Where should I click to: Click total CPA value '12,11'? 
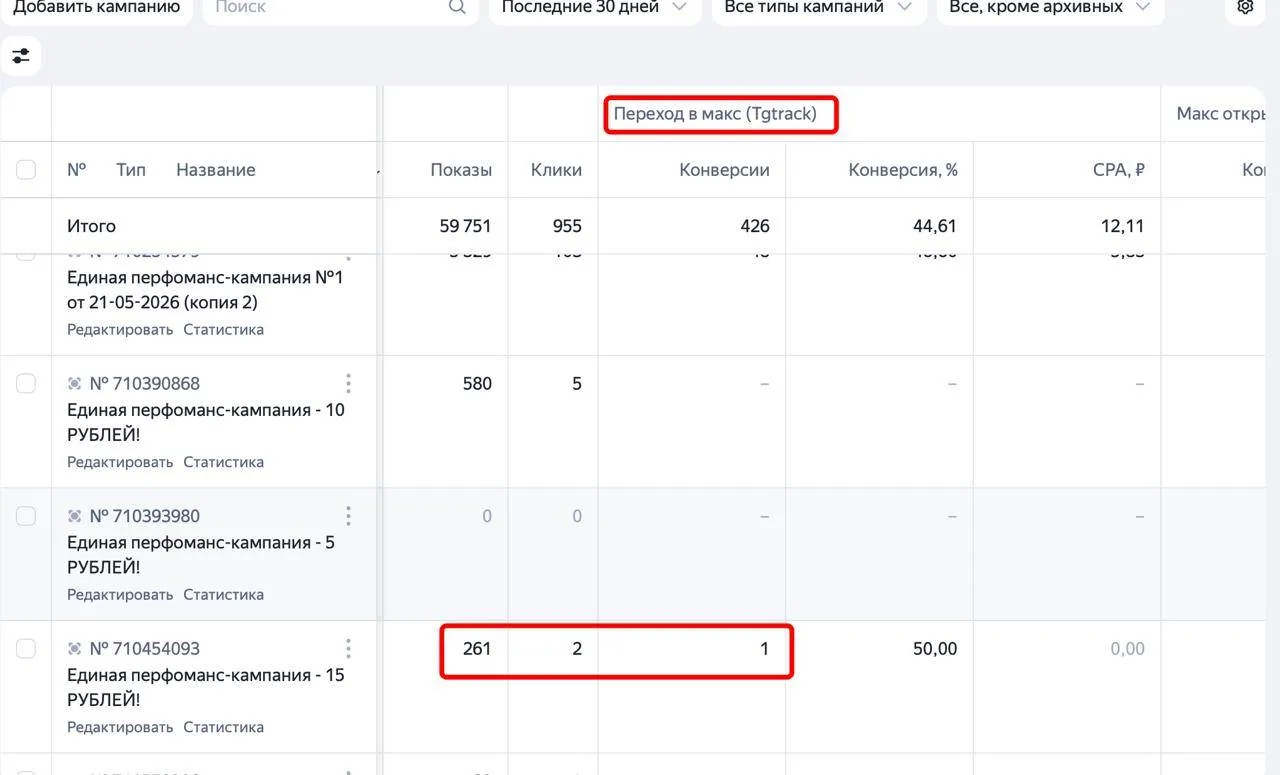1123,226
